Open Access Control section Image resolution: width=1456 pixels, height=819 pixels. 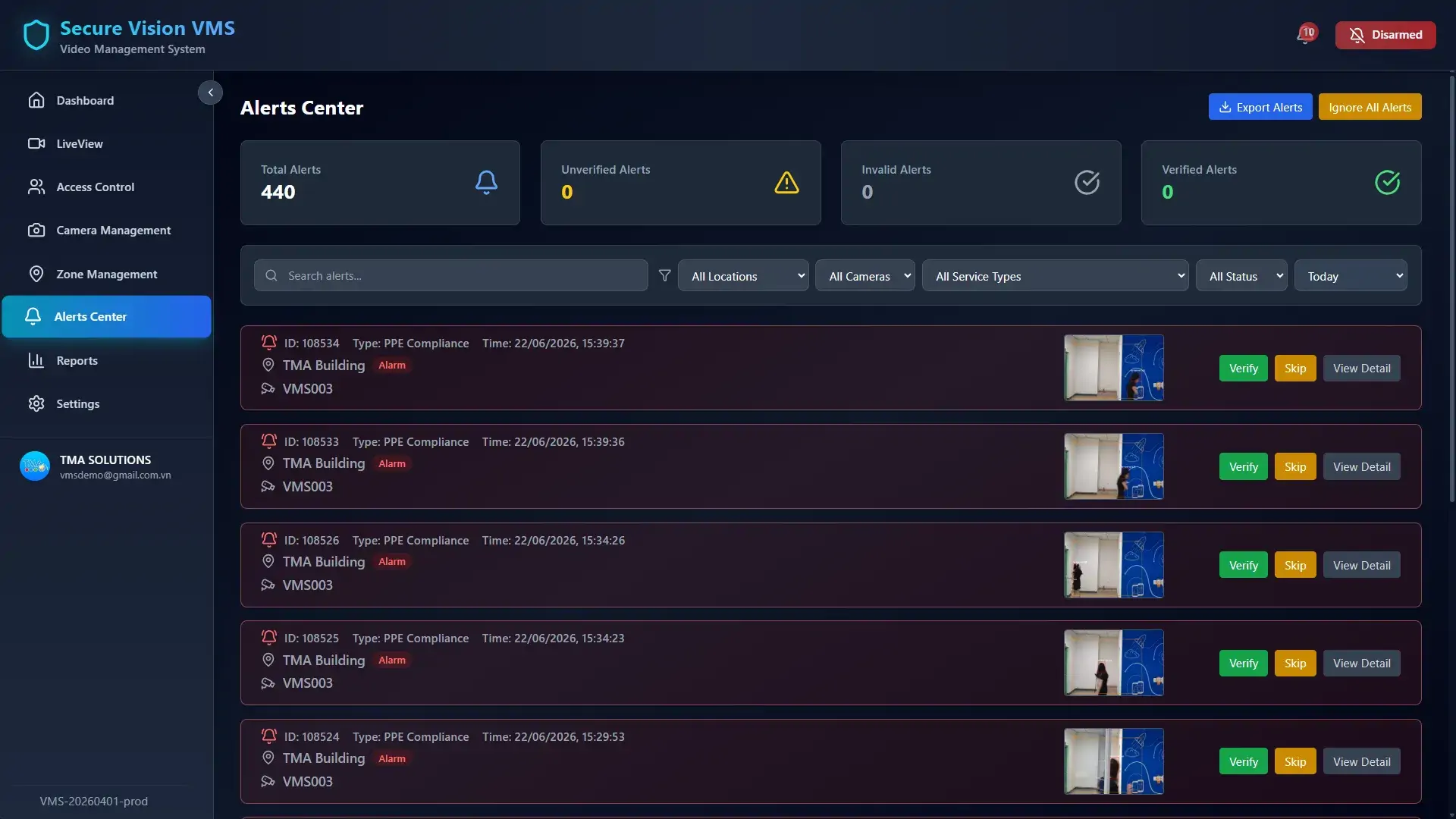[x=106, y=187]
